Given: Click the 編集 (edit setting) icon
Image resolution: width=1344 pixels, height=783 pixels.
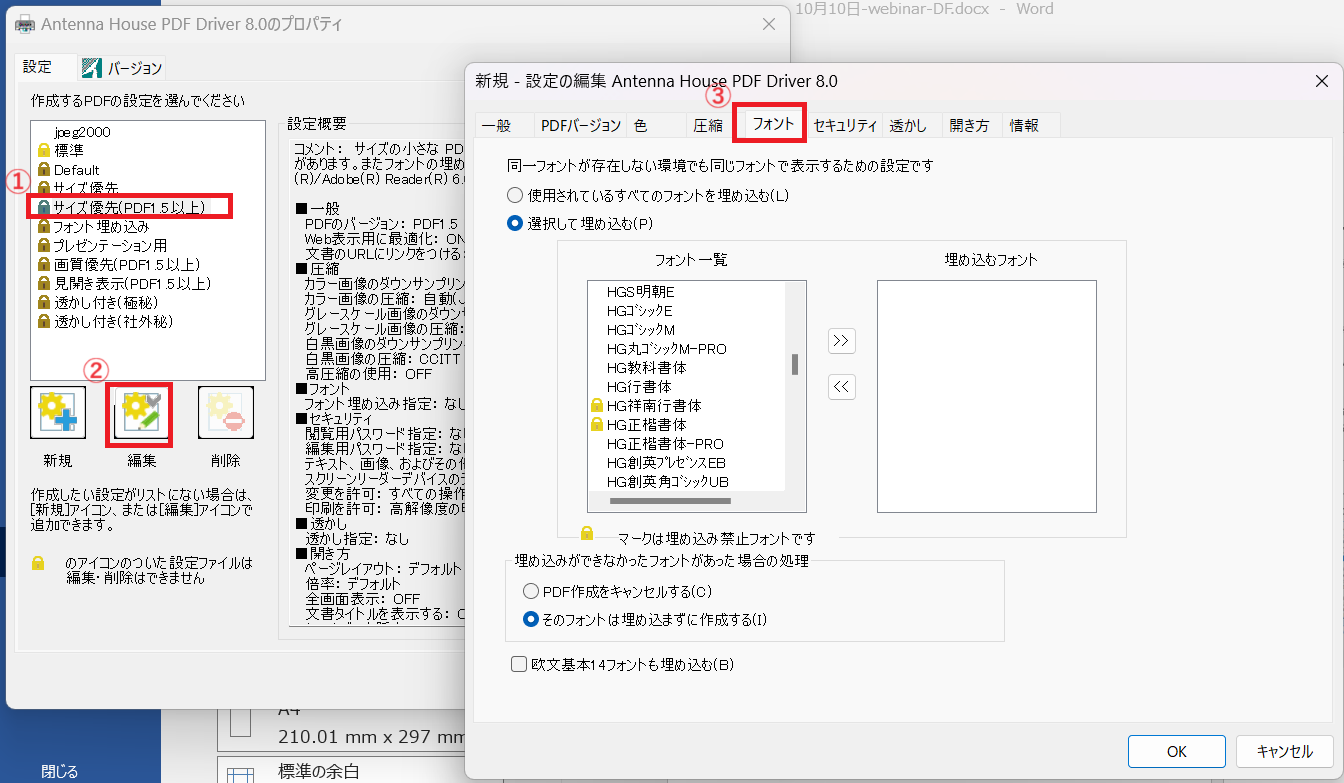Looking at the screenshot, I should click(141, 414).
